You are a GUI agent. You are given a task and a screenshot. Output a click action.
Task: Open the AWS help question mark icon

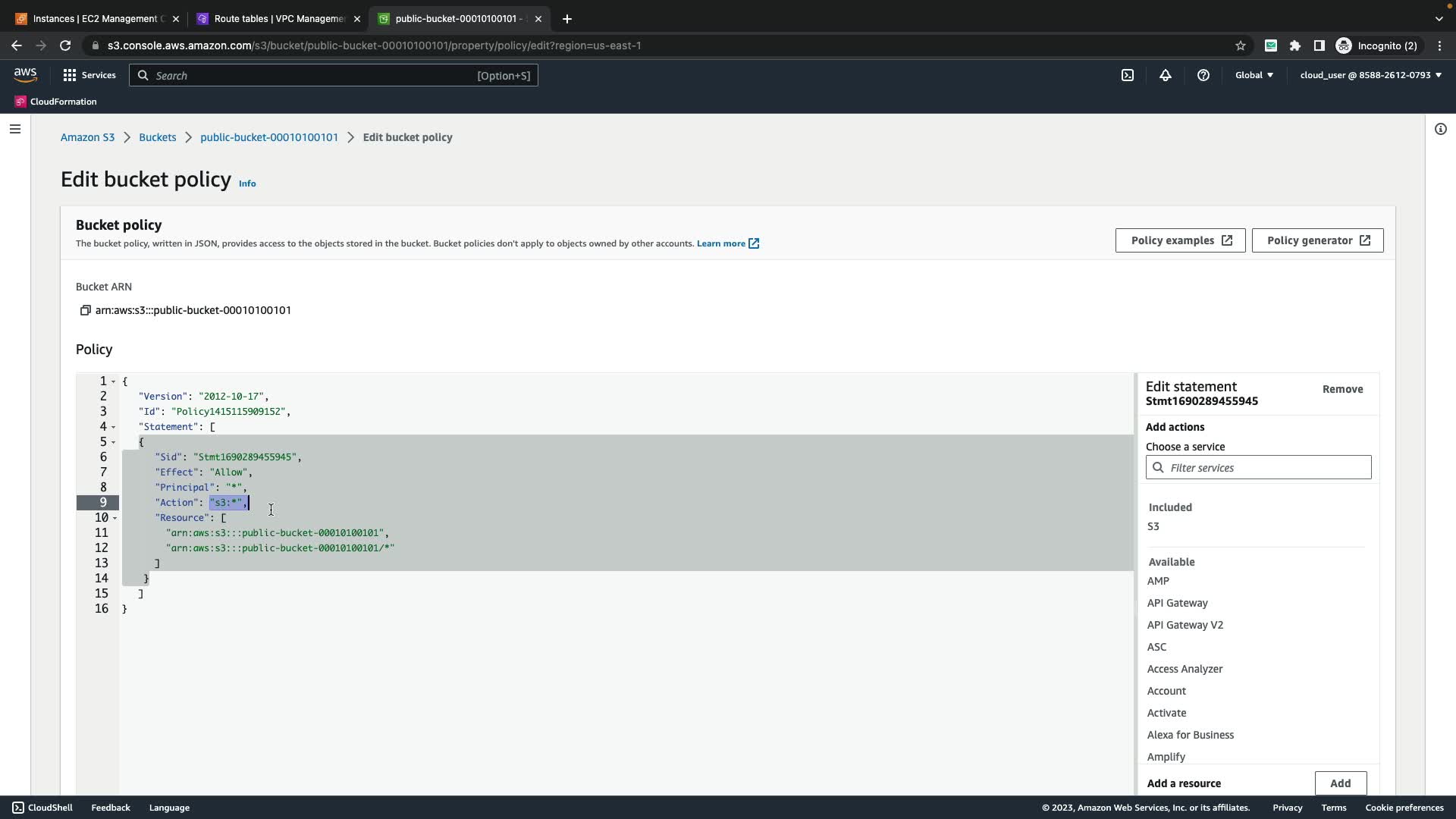[1203, 75]
